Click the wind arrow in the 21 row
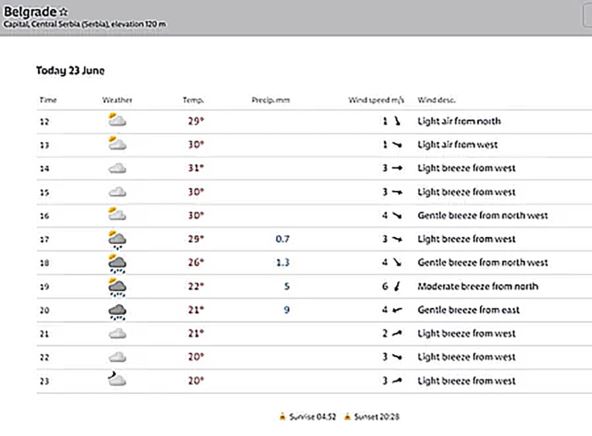 point(397,333)
